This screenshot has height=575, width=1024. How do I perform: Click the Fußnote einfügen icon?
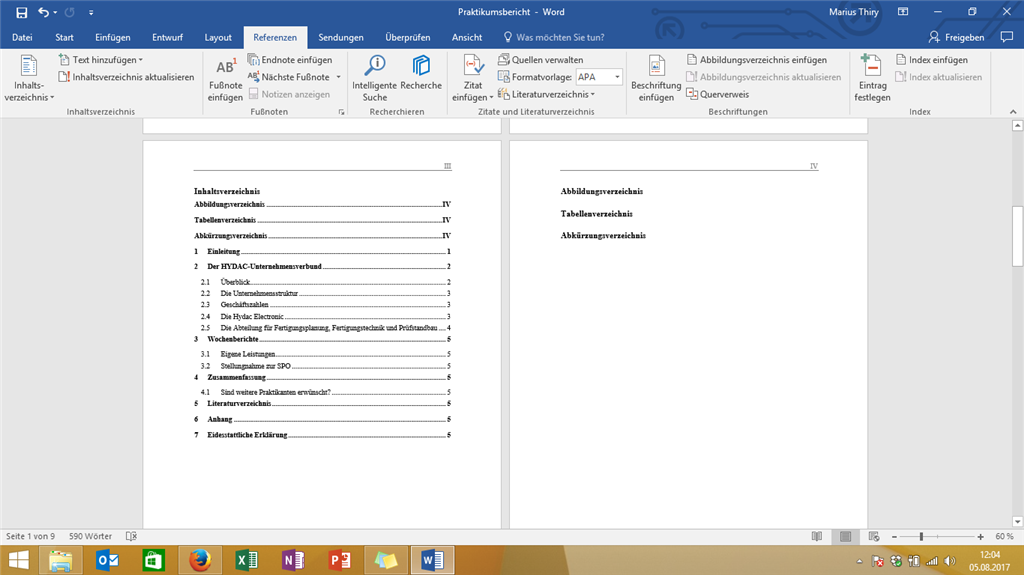click(x=225, y=80)
